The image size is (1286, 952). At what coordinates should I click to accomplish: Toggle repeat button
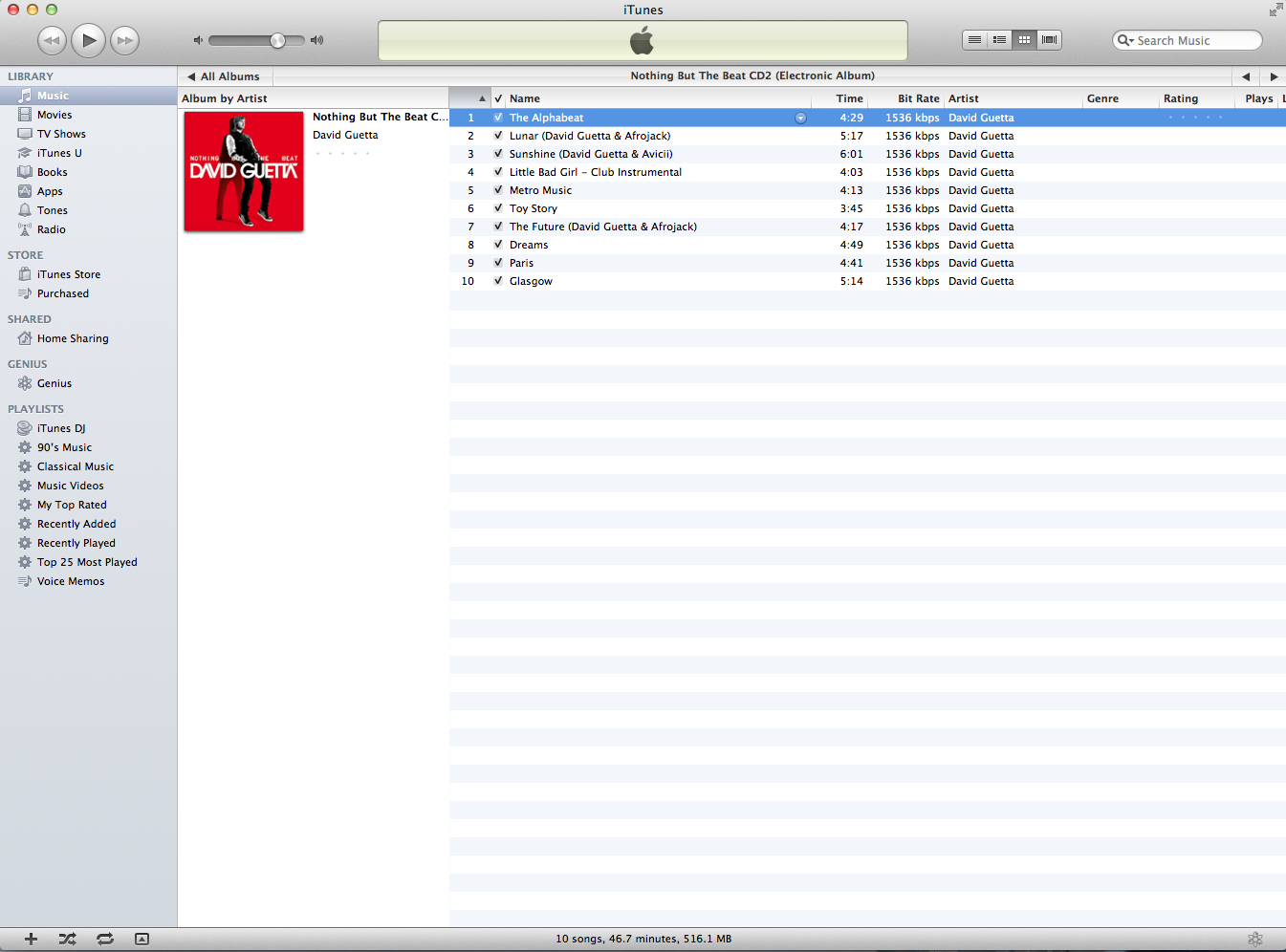click(x=105, y=939)
